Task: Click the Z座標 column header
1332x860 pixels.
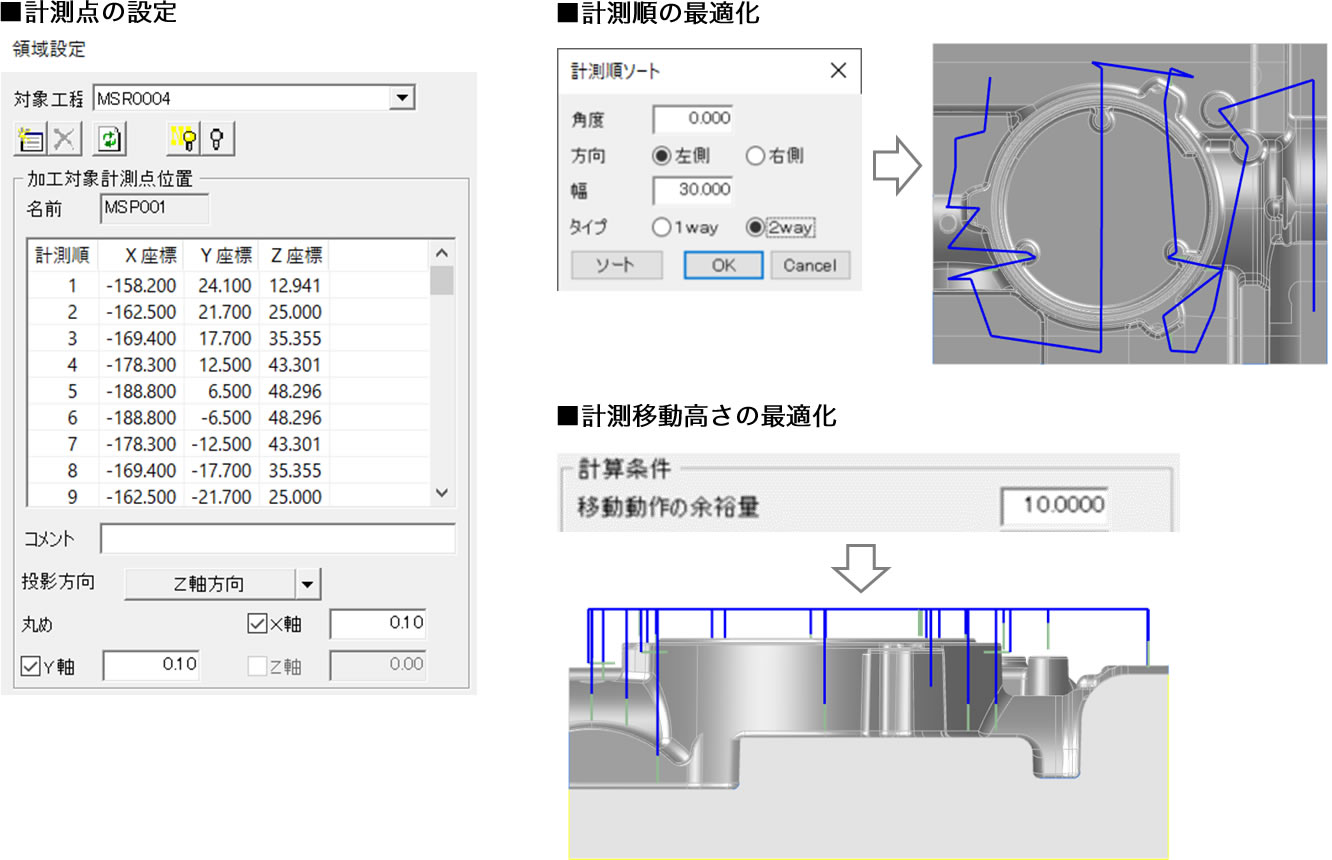Action: (294, 255)
